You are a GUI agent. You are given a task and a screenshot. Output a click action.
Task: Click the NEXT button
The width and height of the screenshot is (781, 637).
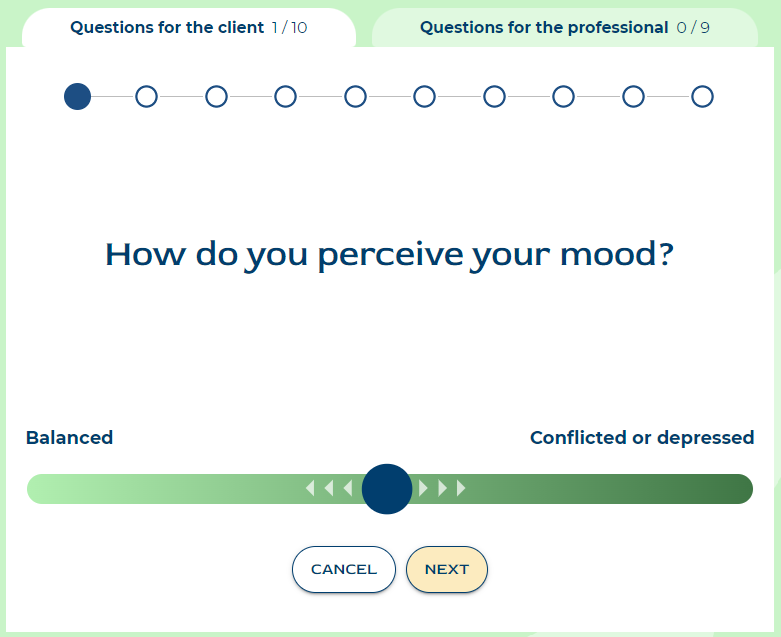coord(447,569)
